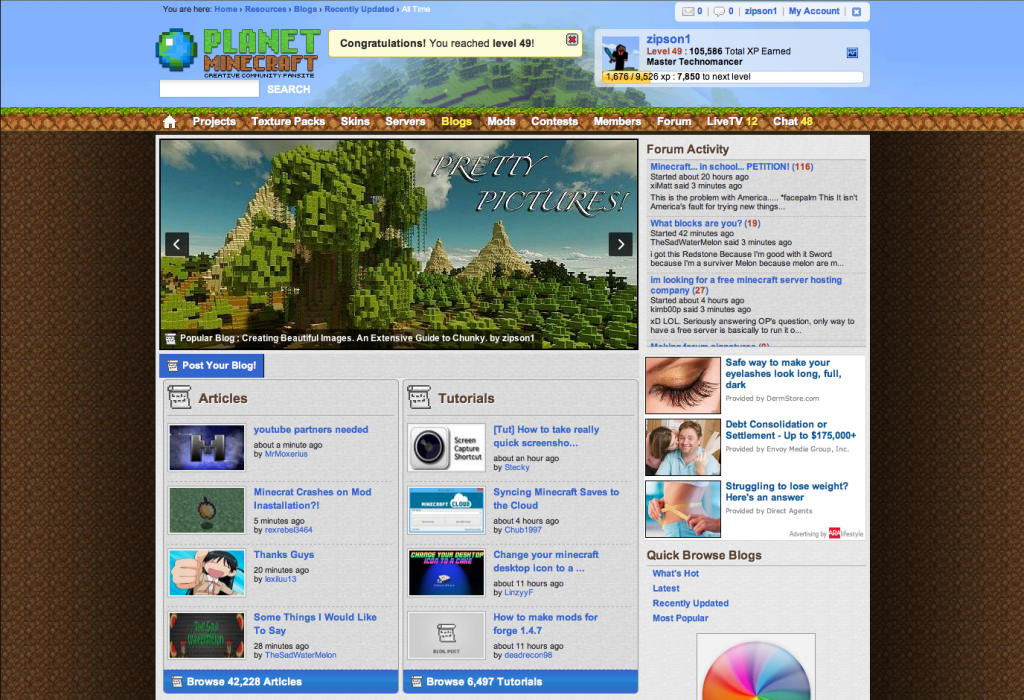Dismiss the level 49 congratulations notice
This screenshot has height=700, width=1024.
(x=572, y=40)
